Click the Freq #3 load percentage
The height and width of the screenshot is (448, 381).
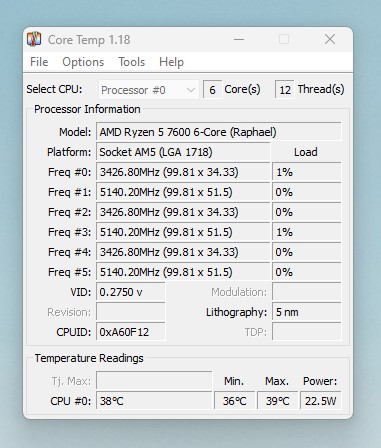click(307, 232)
